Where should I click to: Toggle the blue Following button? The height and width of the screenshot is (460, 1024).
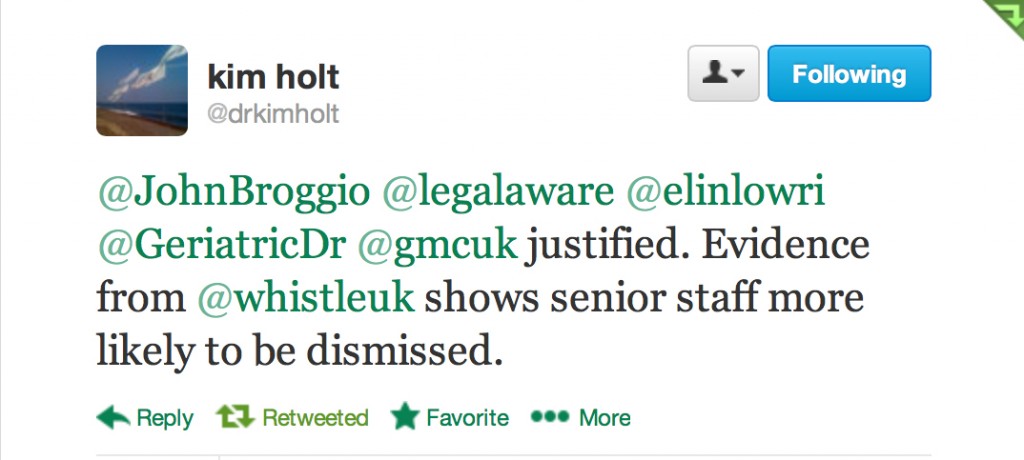coord(849,74)
